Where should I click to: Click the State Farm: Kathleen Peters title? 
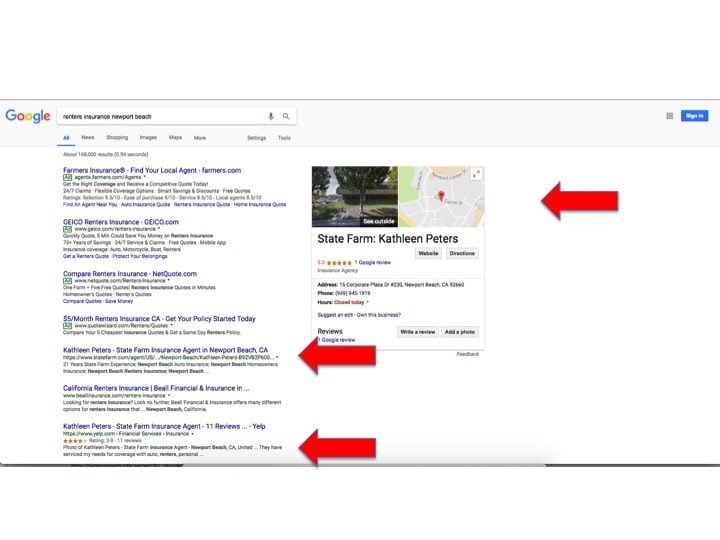[x=388, y=239]
